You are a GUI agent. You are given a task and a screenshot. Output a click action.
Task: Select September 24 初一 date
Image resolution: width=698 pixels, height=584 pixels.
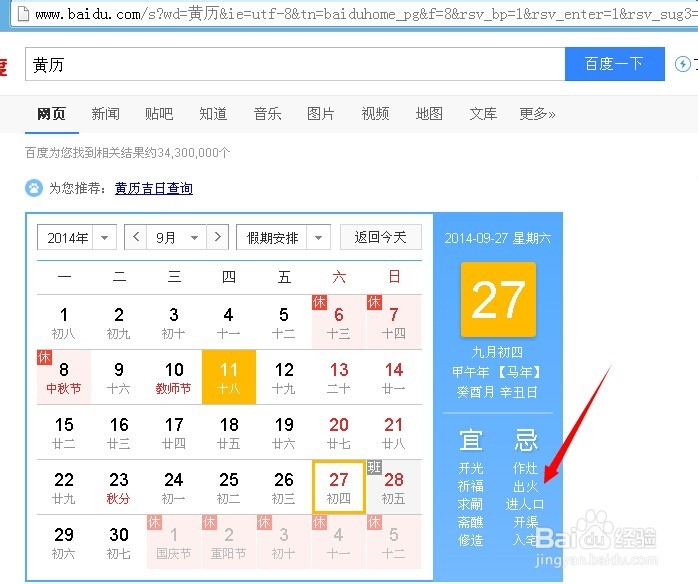174,487
